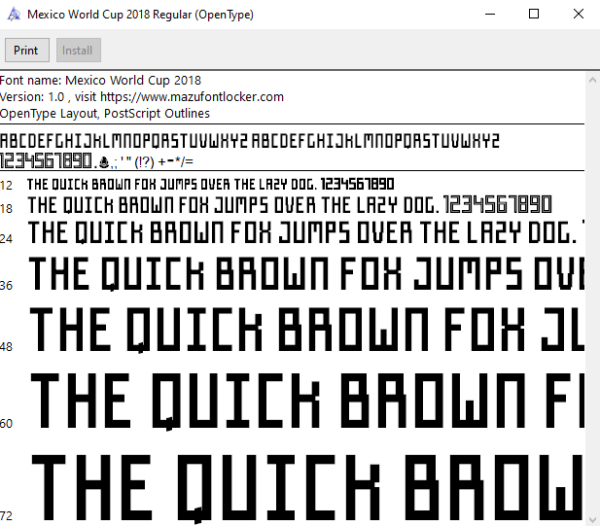
Task: Maximize the font viewer window
Action: pos(534,14)
